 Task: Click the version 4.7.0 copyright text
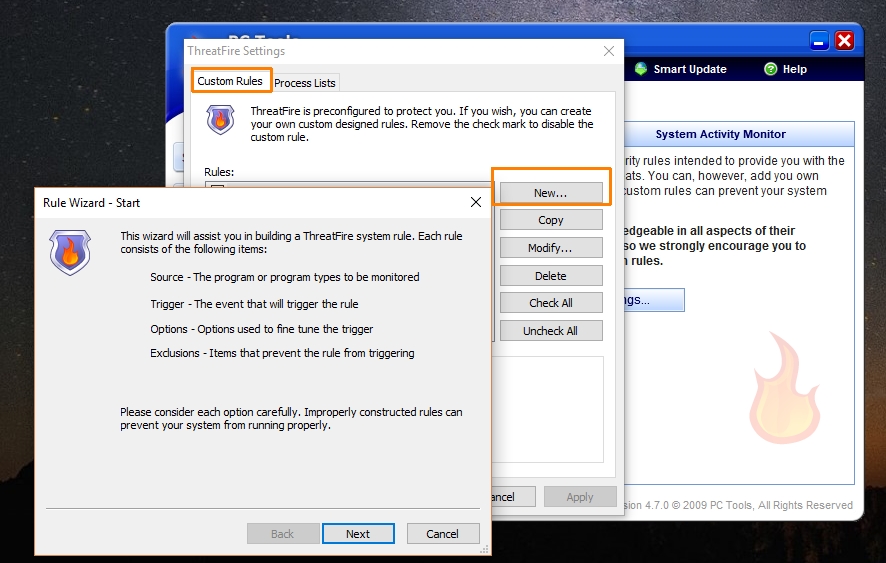point(739,505)
